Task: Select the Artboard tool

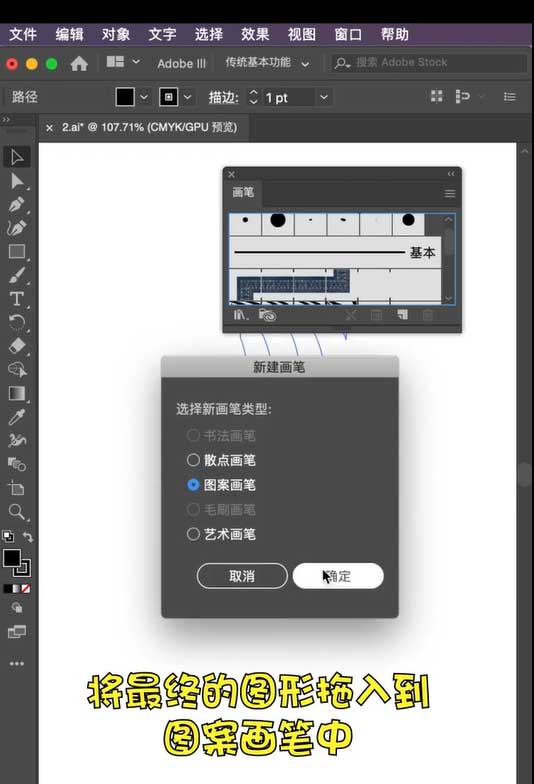Action: [x=17, y=488]
